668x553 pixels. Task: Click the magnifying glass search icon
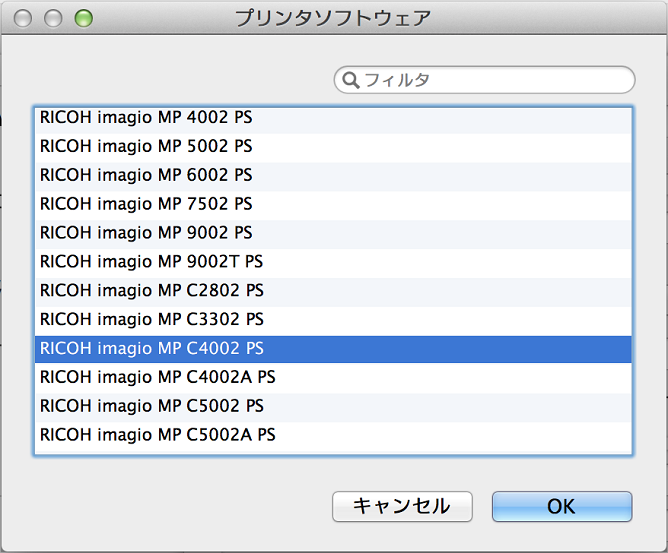[x=351, y=80]
